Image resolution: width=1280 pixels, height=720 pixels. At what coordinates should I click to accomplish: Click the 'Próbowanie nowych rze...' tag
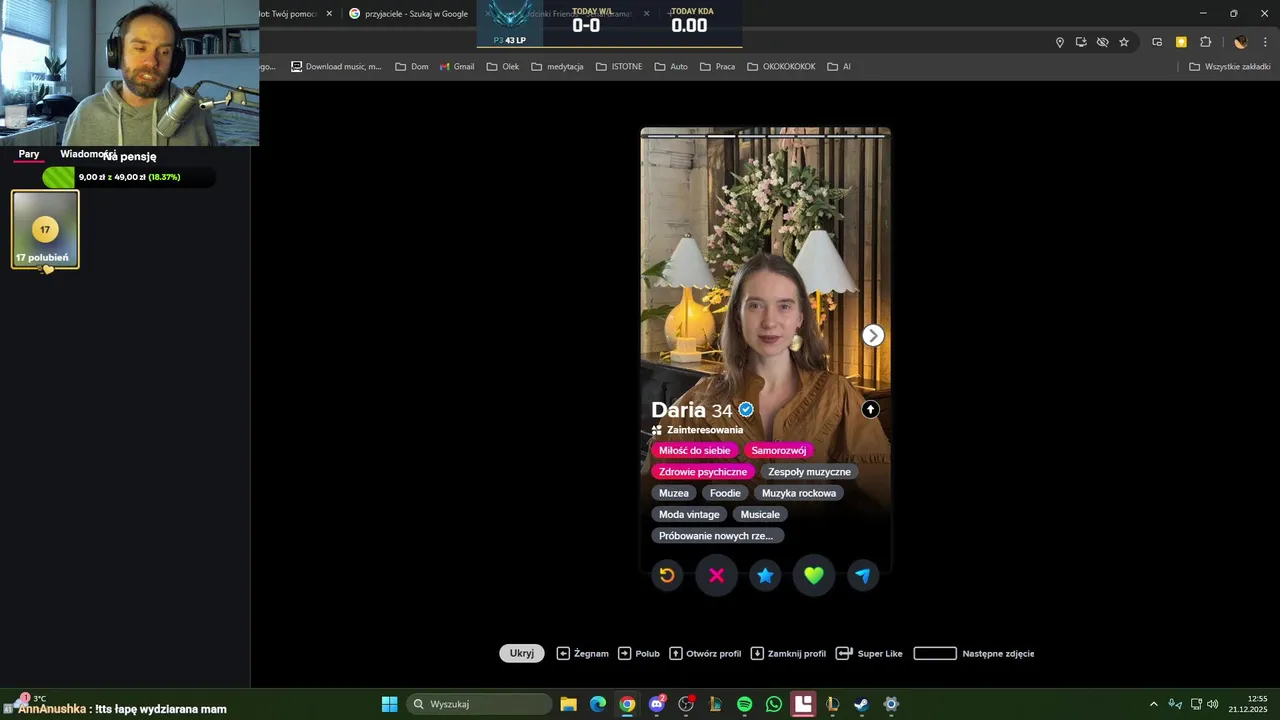716,536
